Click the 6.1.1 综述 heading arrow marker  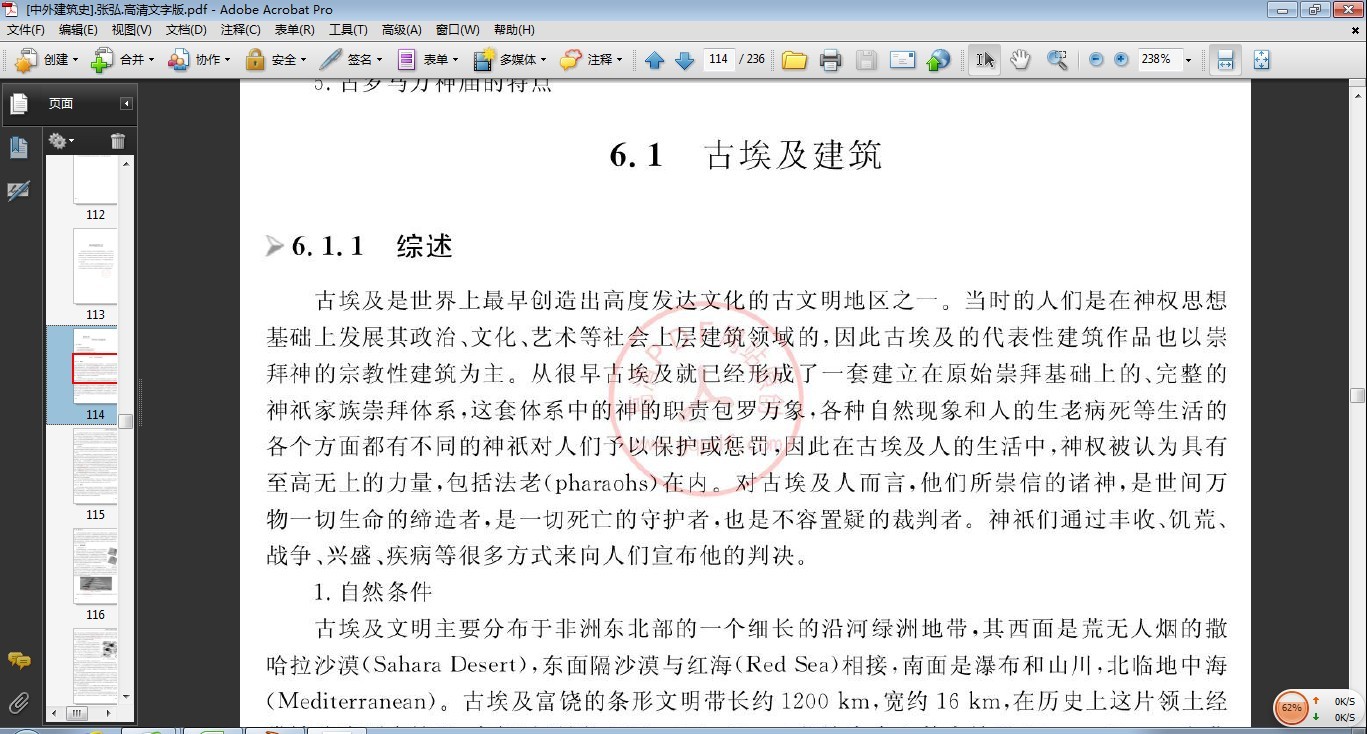tap(274, 246)
